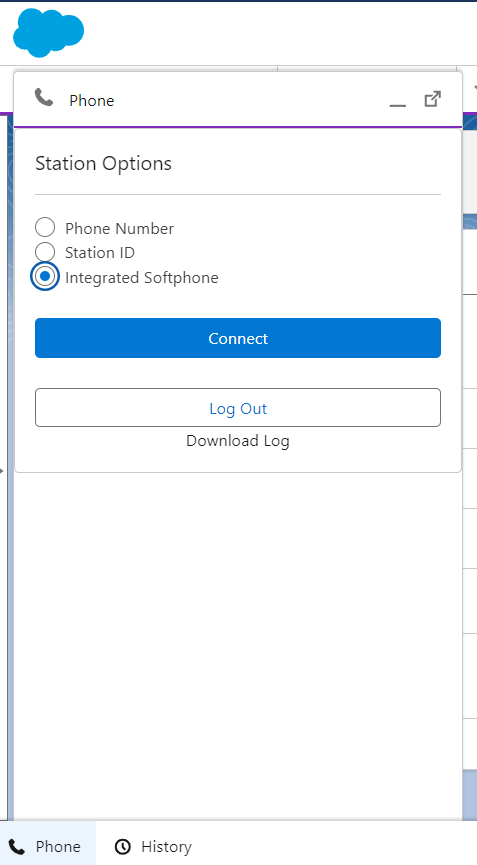Expand the small arrow on the left edge
The image size is (477, 865).
click(x=2, y=471)
